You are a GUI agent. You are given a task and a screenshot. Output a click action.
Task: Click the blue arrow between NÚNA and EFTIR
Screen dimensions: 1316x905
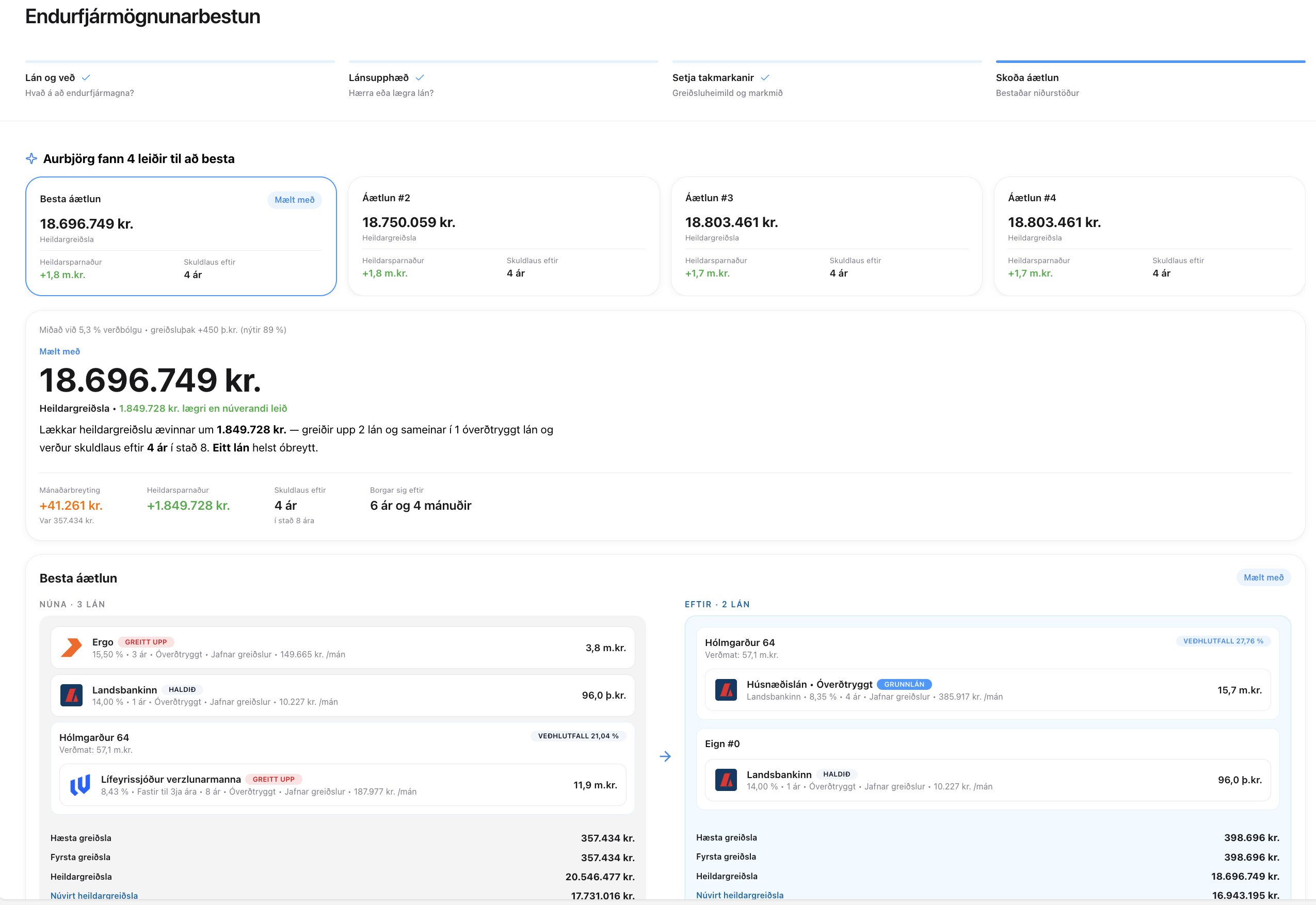point(665,756)
